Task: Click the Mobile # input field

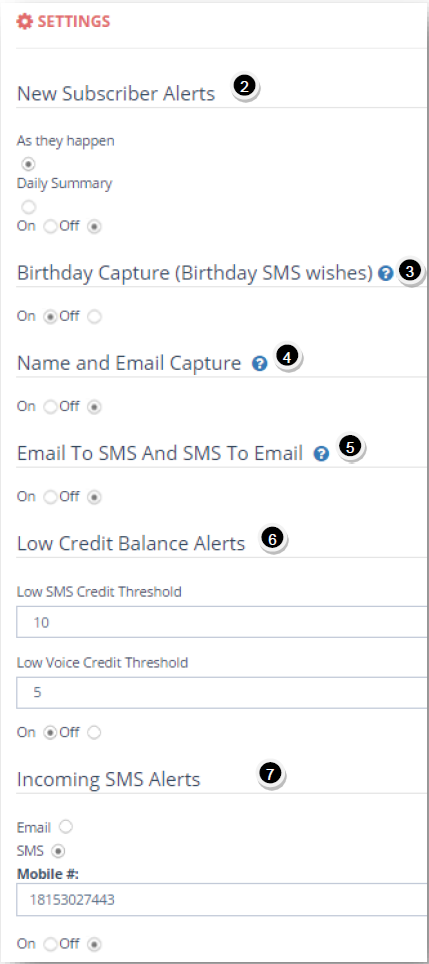Action: point(221,899)
